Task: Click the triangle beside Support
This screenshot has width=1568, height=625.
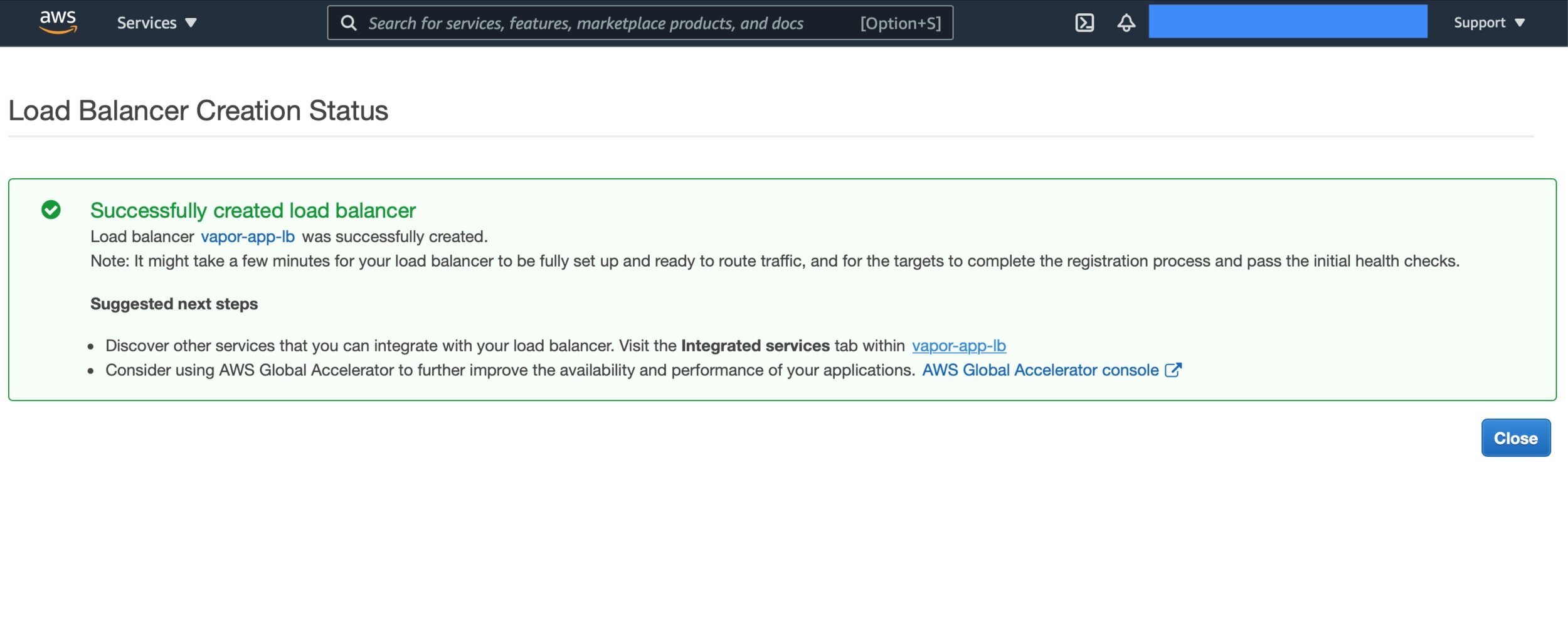Action: tap(1520, 23)
